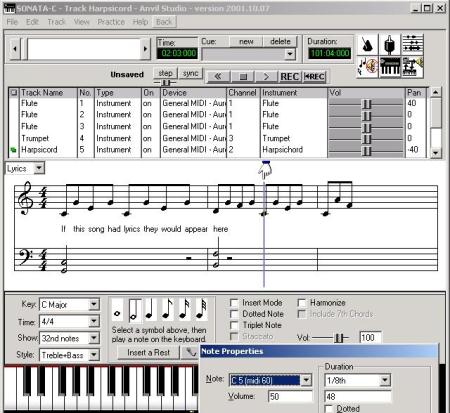This screenshot has width=450, height=413.
Task: Expand the Key dropdown showing C Major
Action: point(94,304)
